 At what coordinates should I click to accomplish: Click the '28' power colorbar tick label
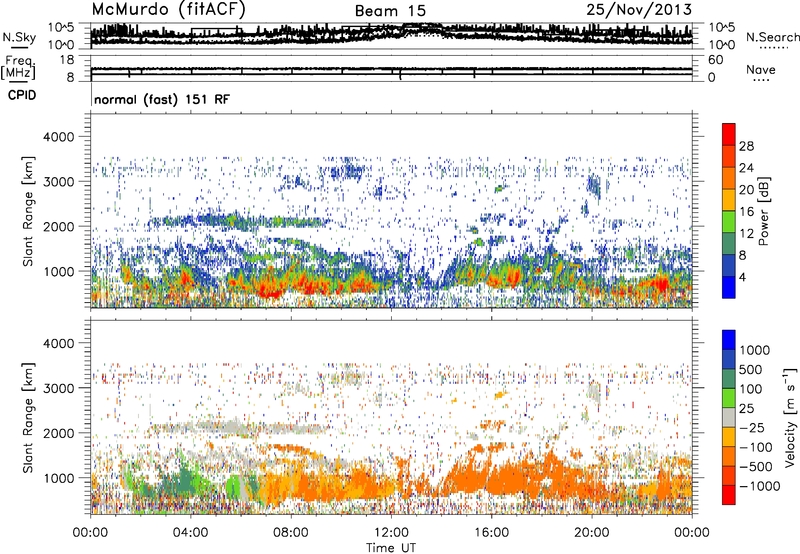point(746,146)
